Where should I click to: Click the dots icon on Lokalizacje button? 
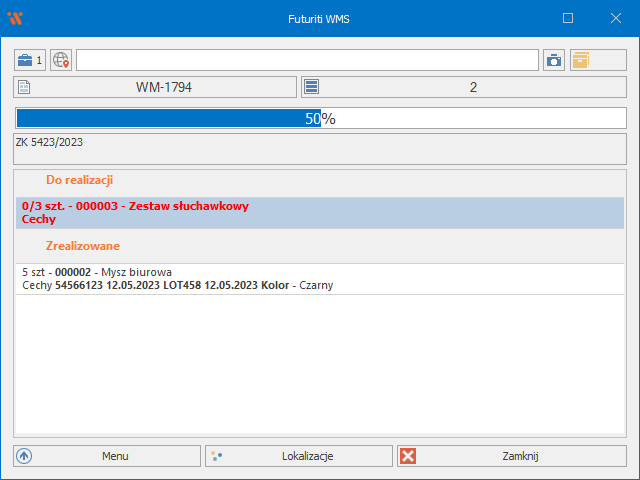tap(216, 456)
